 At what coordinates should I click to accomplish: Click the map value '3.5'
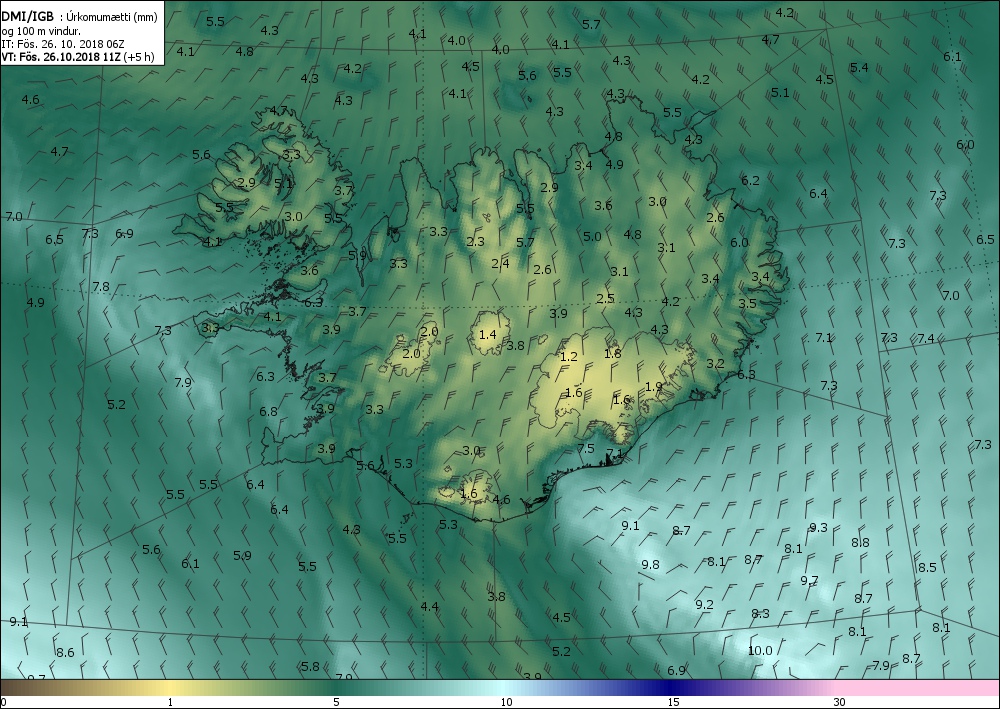[747, 303]
